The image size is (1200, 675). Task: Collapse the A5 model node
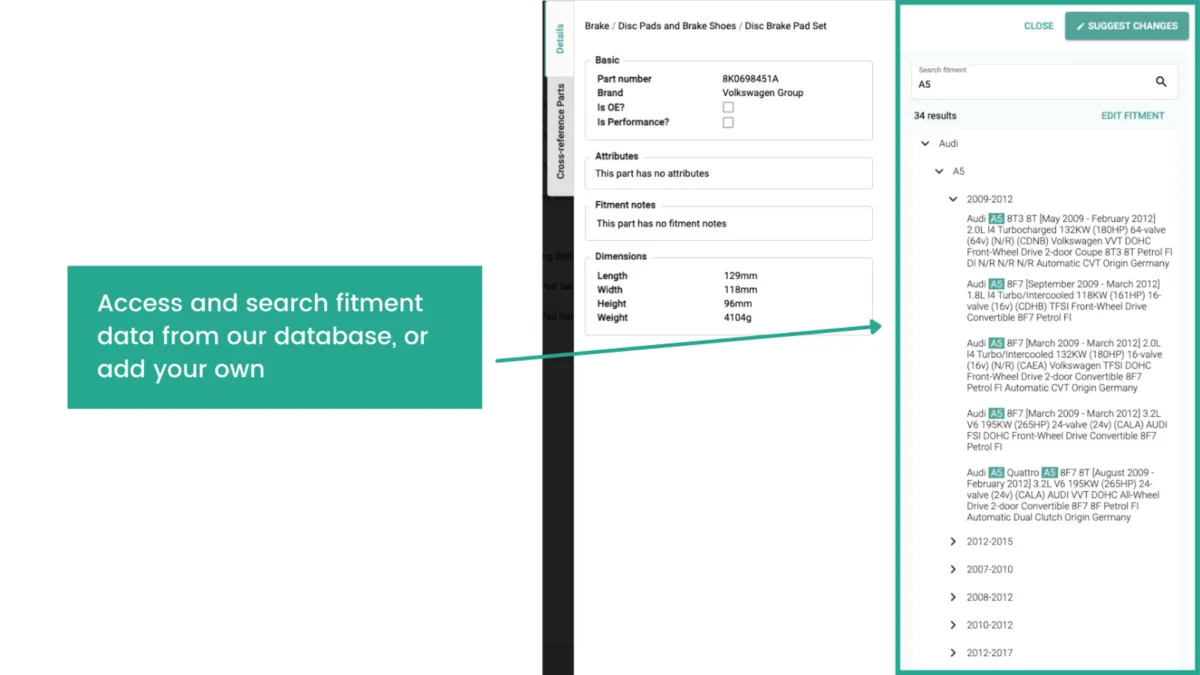click(x=939, y=172)
